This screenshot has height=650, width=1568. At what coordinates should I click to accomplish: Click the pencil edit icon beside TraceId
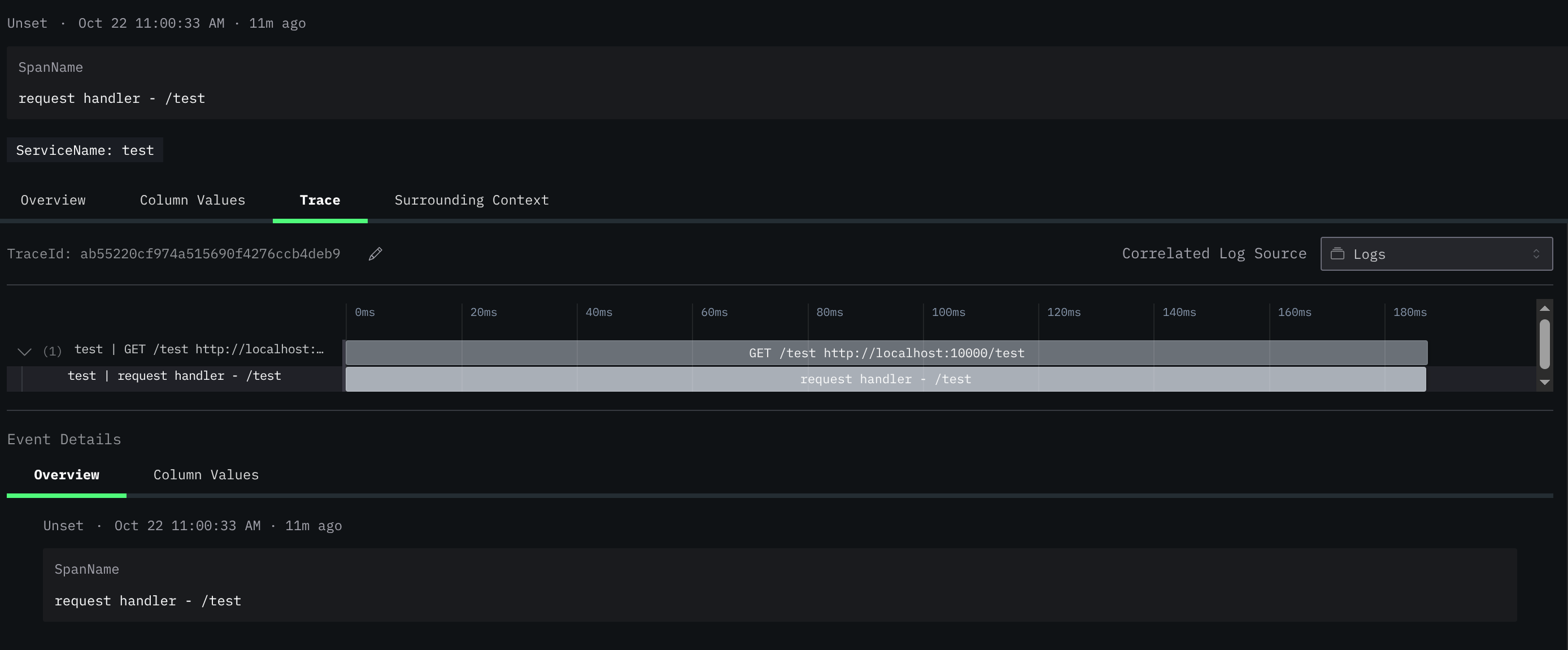coord(375,253)
